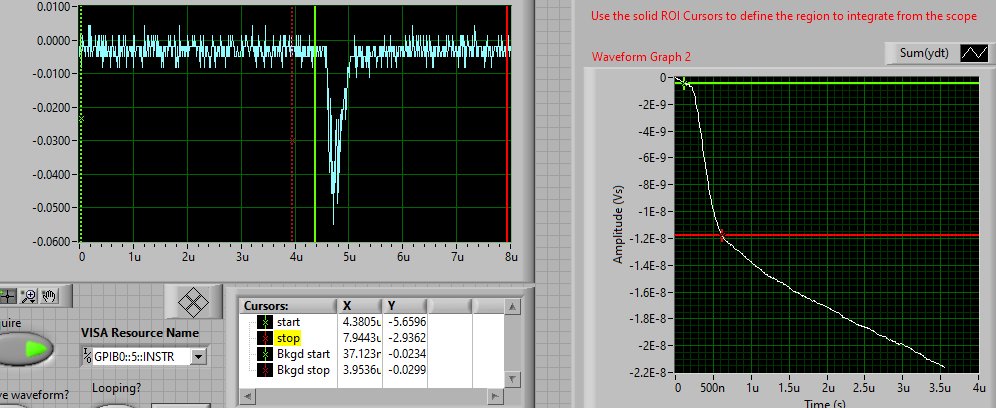
Task: Select the magnifier zoom tool
Action: [28, 296]
